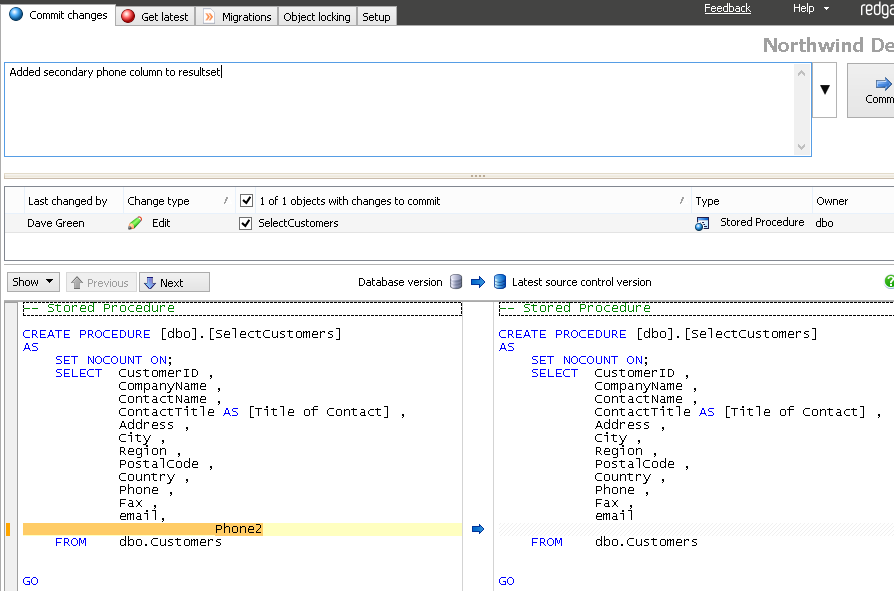The height and width of the screenshot is (591, 894).
Task: Open the Feedback link
Action: coord(727,9)
